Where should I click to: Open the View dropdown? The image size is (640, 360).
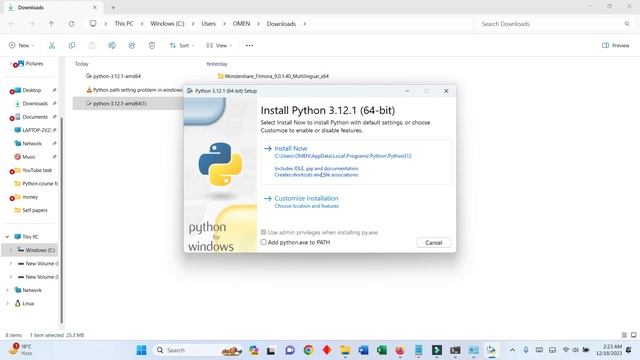pyautogui.click(x=219, y=45)
